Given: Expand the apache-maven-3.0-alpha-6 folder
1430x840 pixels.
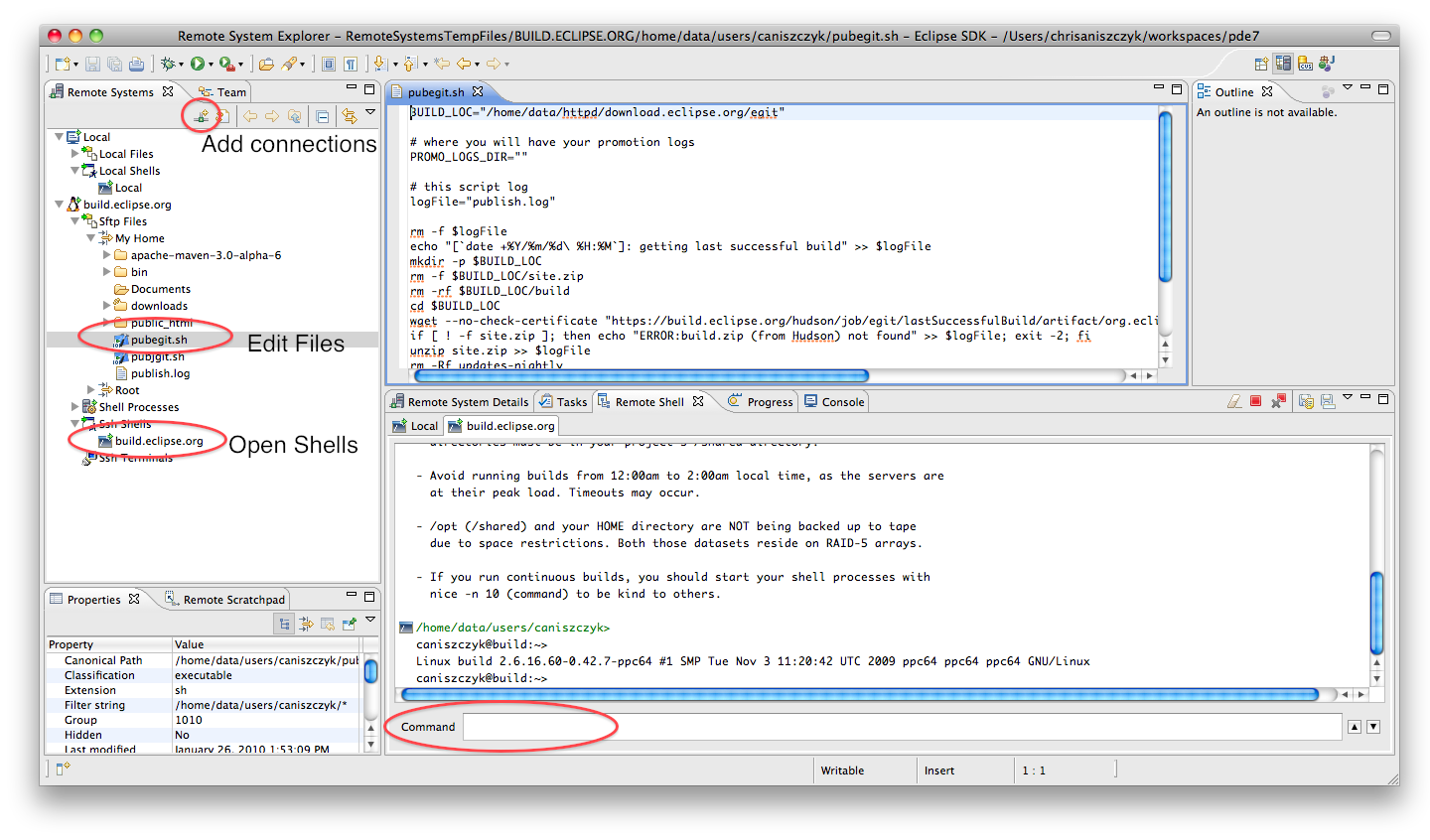Looking at the screenshot, I should [107, 255].
